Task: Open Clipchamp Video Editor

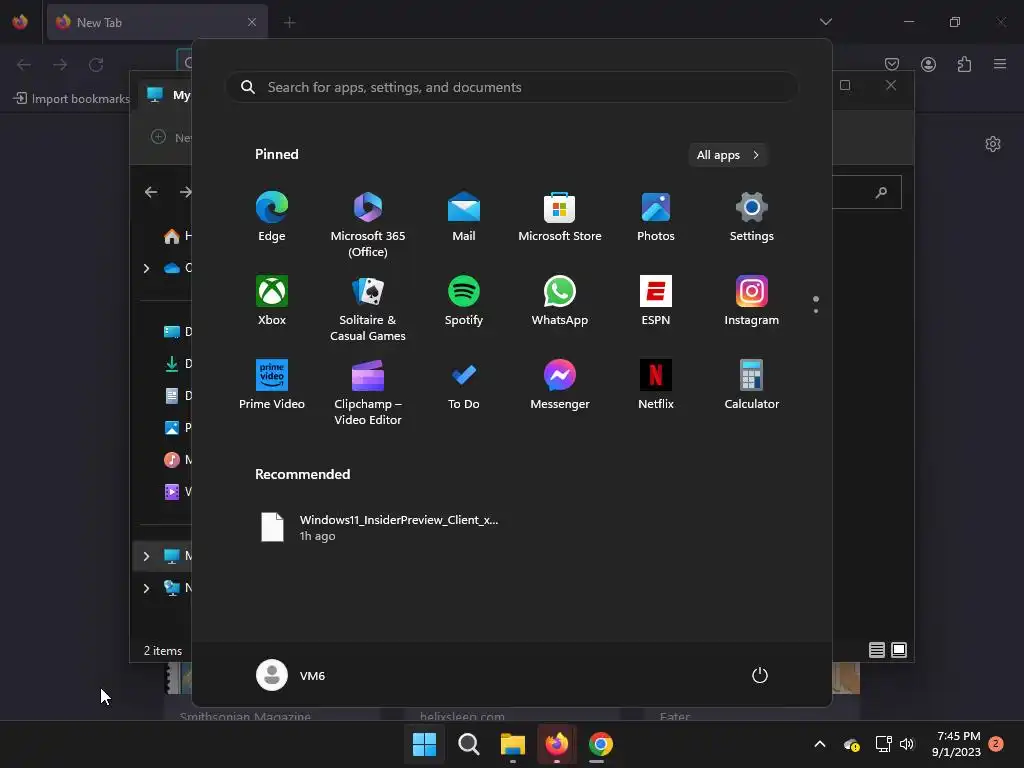Action: 368,393
